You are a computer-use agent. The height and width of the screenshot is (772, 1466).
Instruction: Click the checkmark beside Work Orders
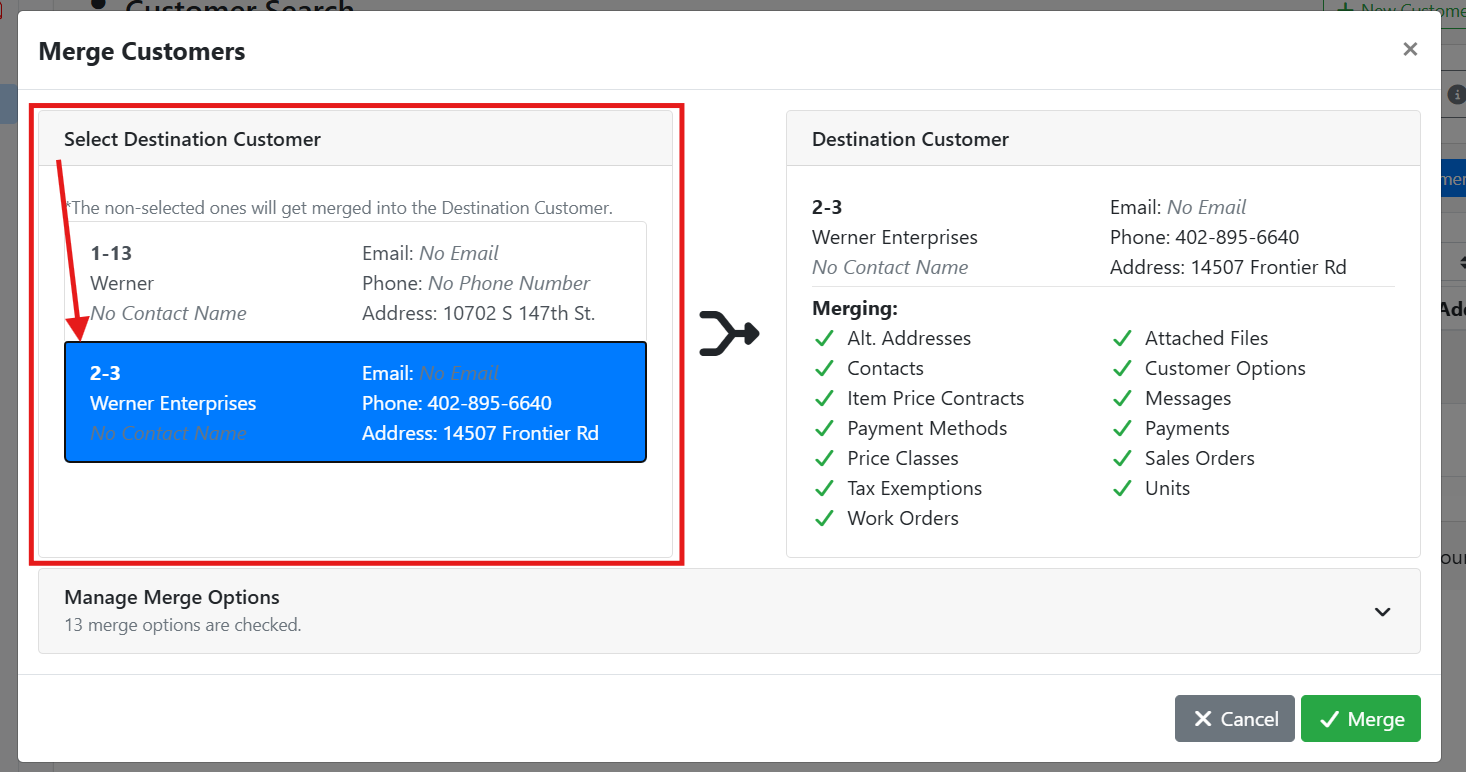click(x=824, y=519)
